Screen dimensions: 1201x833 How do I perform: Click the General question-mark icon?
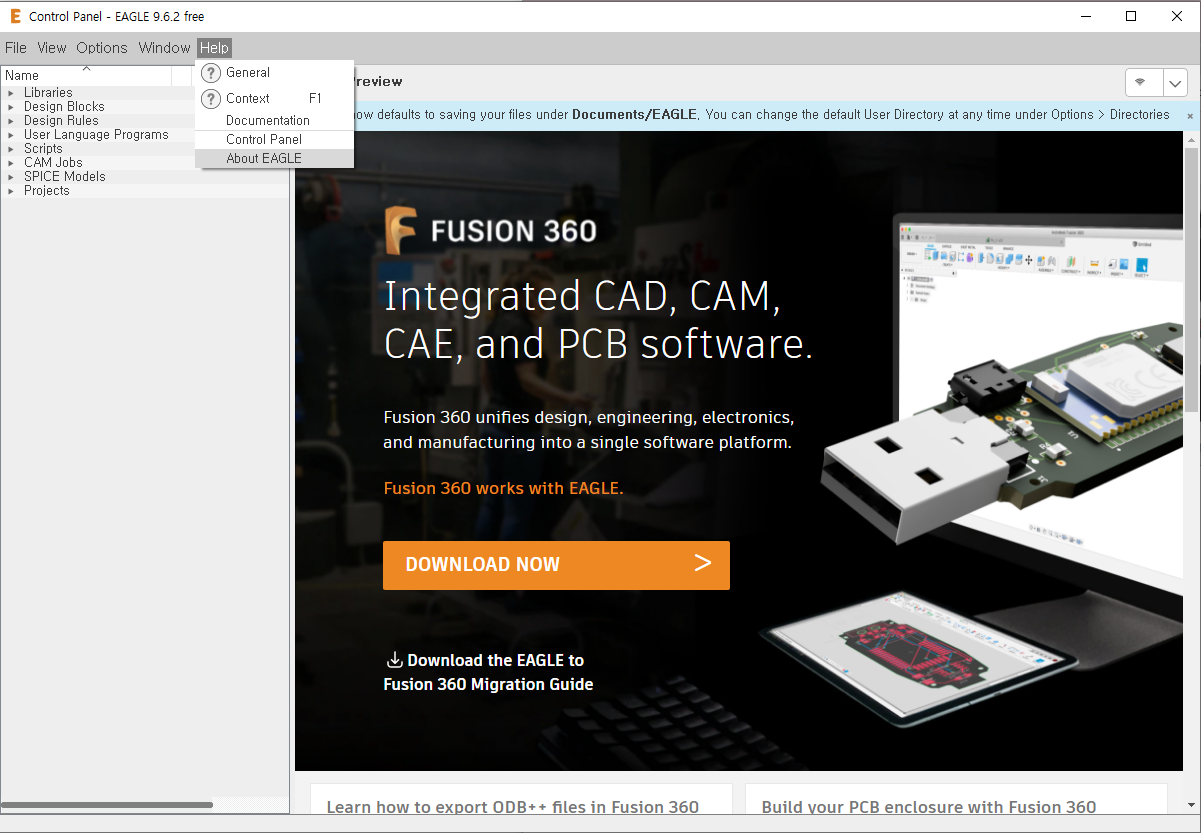211,73
